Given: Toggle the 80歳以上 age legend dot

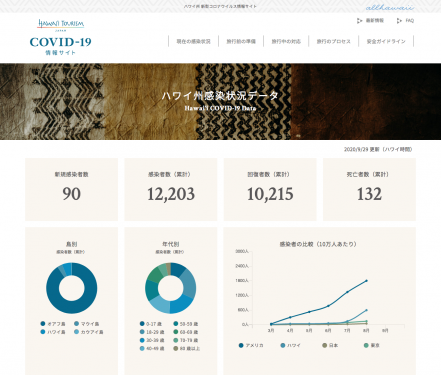Looking at the screenshot, I should click(176, 348).
